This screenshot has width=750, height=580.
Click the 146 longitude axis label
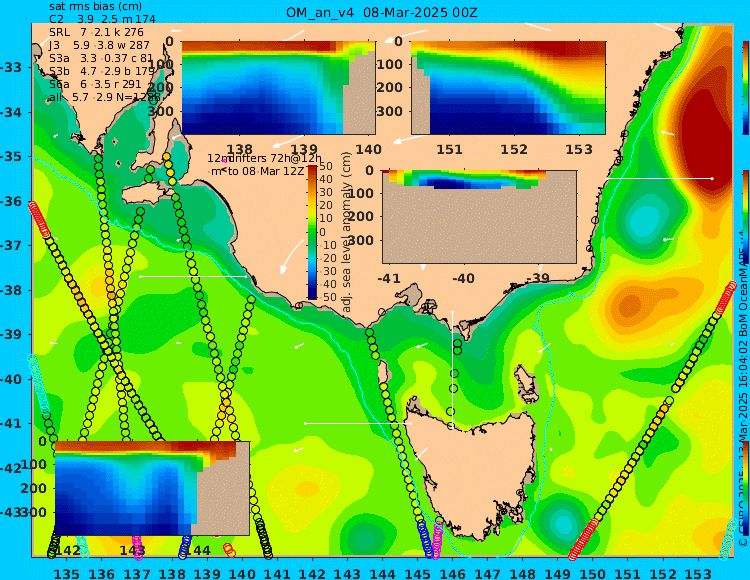(452, 574)
